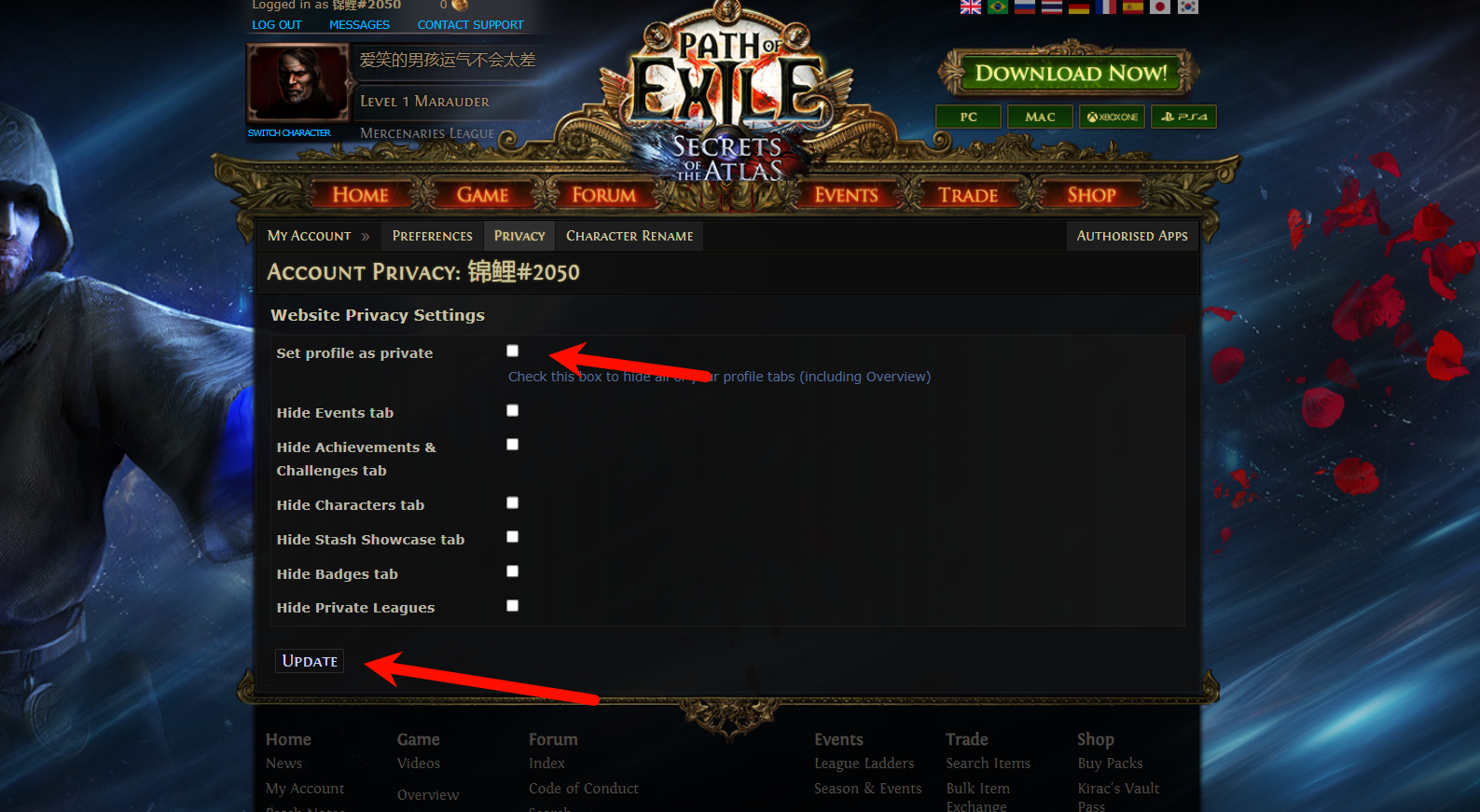The width and height of the screenshot is (1480, 812).
Task: Toggle the Hide Private Leagues checkbox
Action: 512,606
